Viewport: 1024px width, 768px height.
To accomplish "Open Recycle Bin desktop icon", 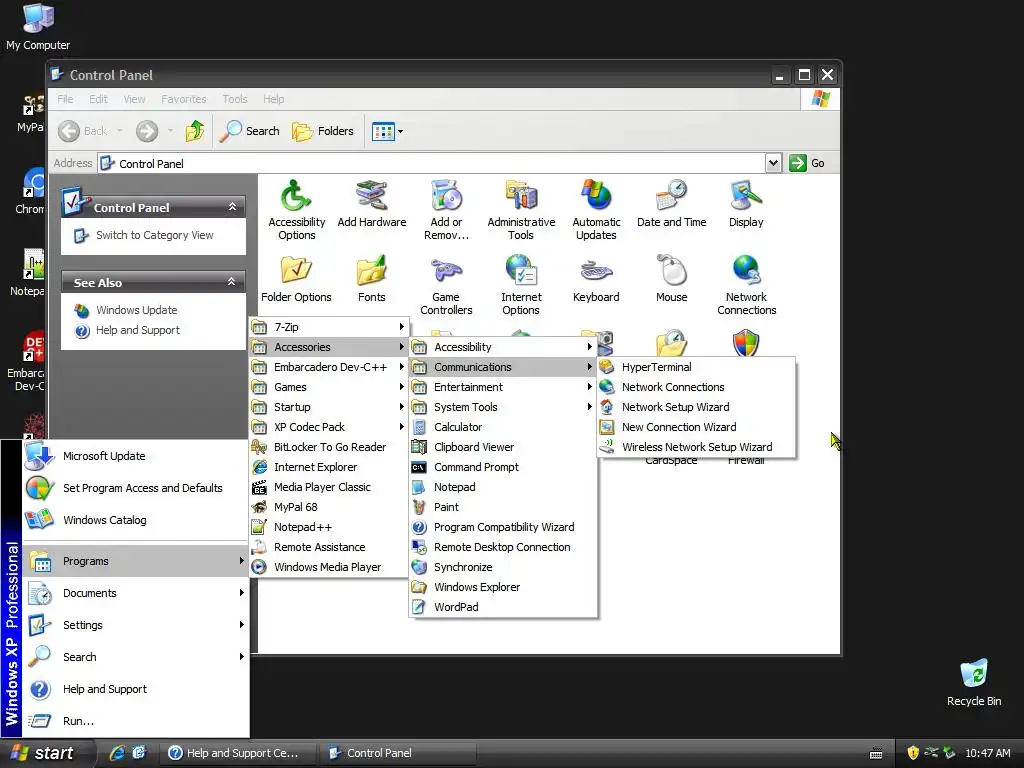I will (974, 683).
